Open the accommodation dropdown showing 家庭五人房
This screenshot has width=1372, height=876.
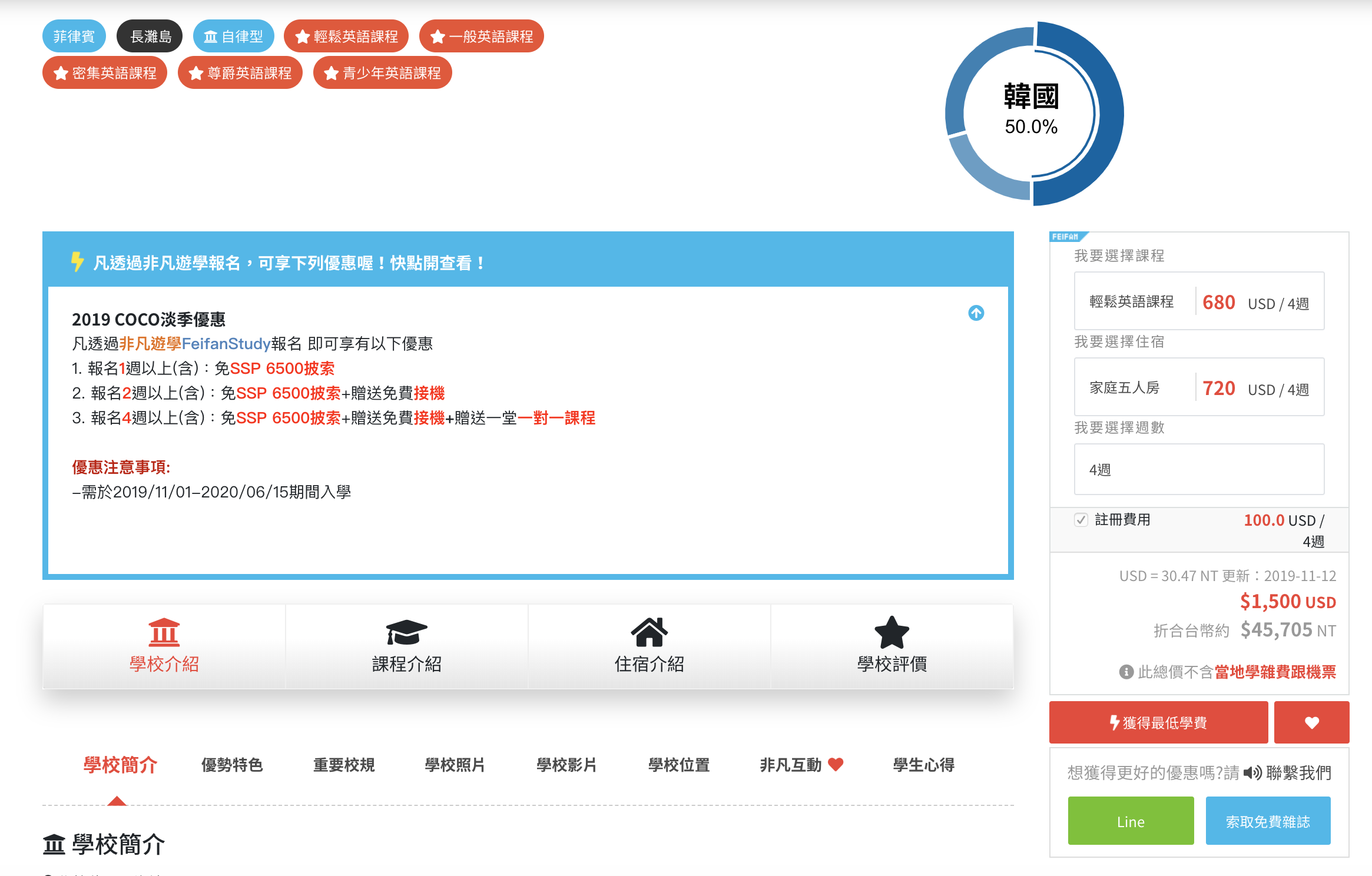[x=1199, y=387]
